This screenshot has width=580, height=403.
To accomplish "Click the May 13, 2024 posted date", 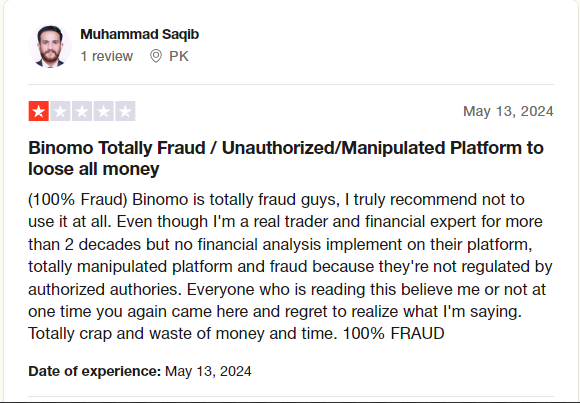I will pyautogui.click(x=508, y=111).
